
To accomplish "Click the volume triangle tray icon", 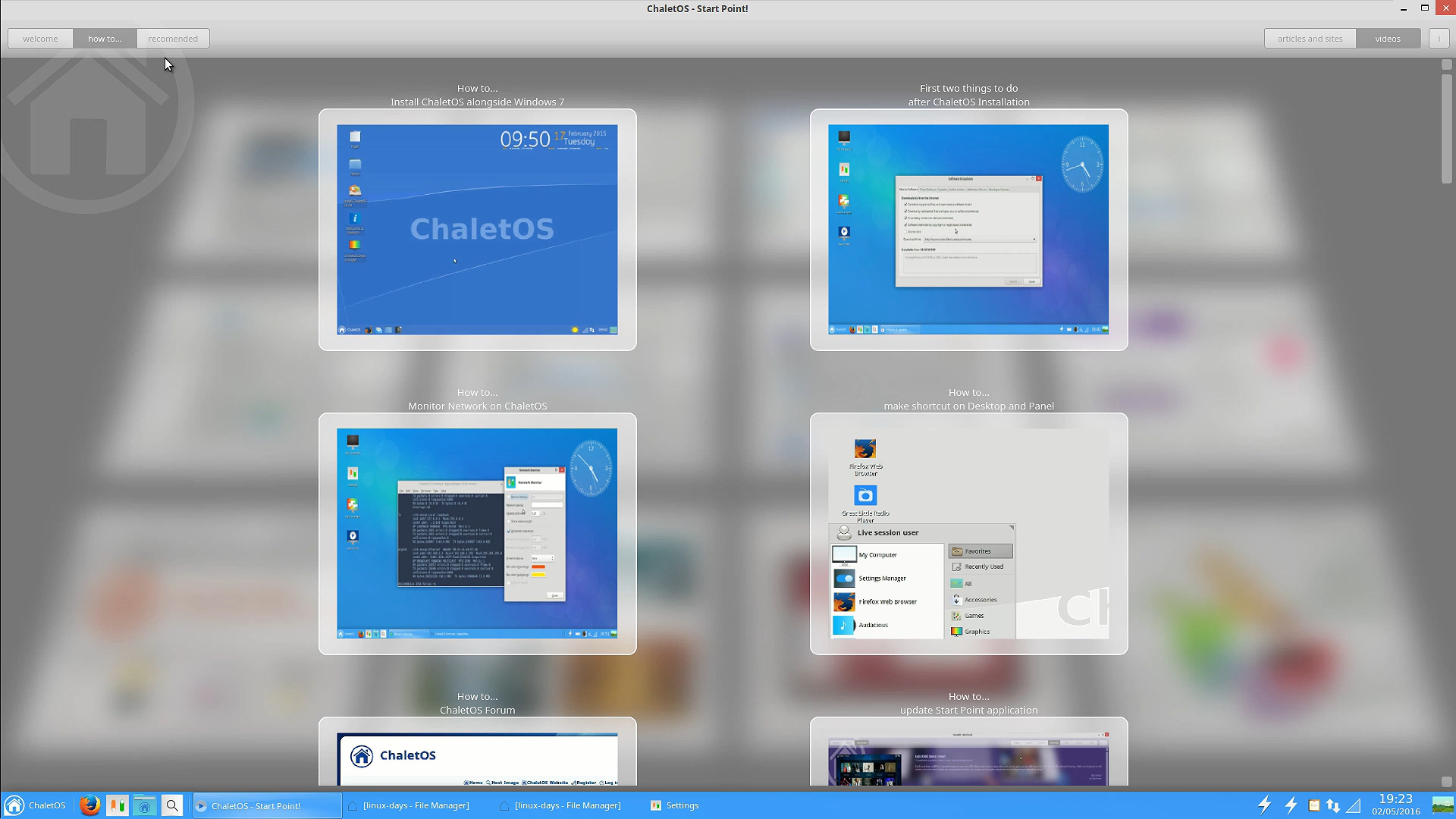I will [1354, 805].
